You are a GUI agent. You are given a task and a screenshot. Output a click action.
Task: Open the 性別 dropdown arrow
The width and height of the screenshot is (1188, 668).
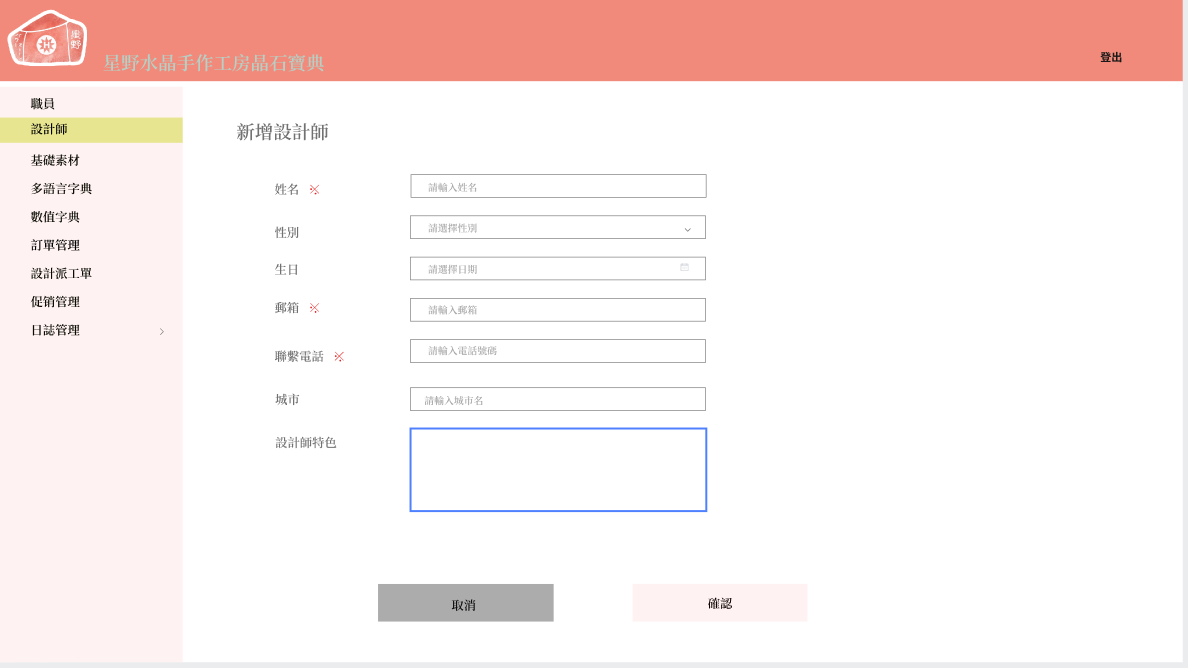click(687, 229)
